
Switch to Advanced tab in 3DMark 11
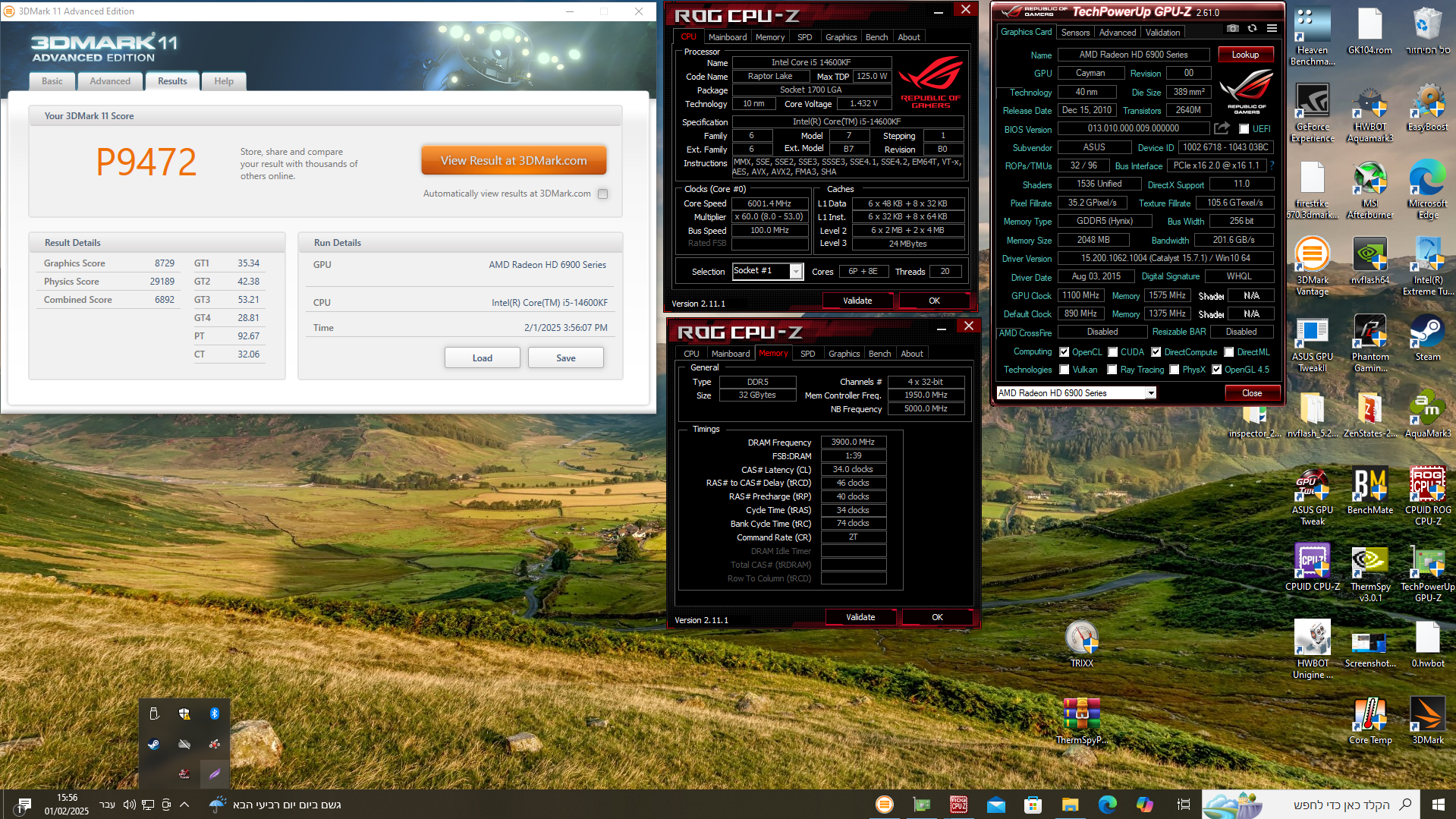click(110, 81)
